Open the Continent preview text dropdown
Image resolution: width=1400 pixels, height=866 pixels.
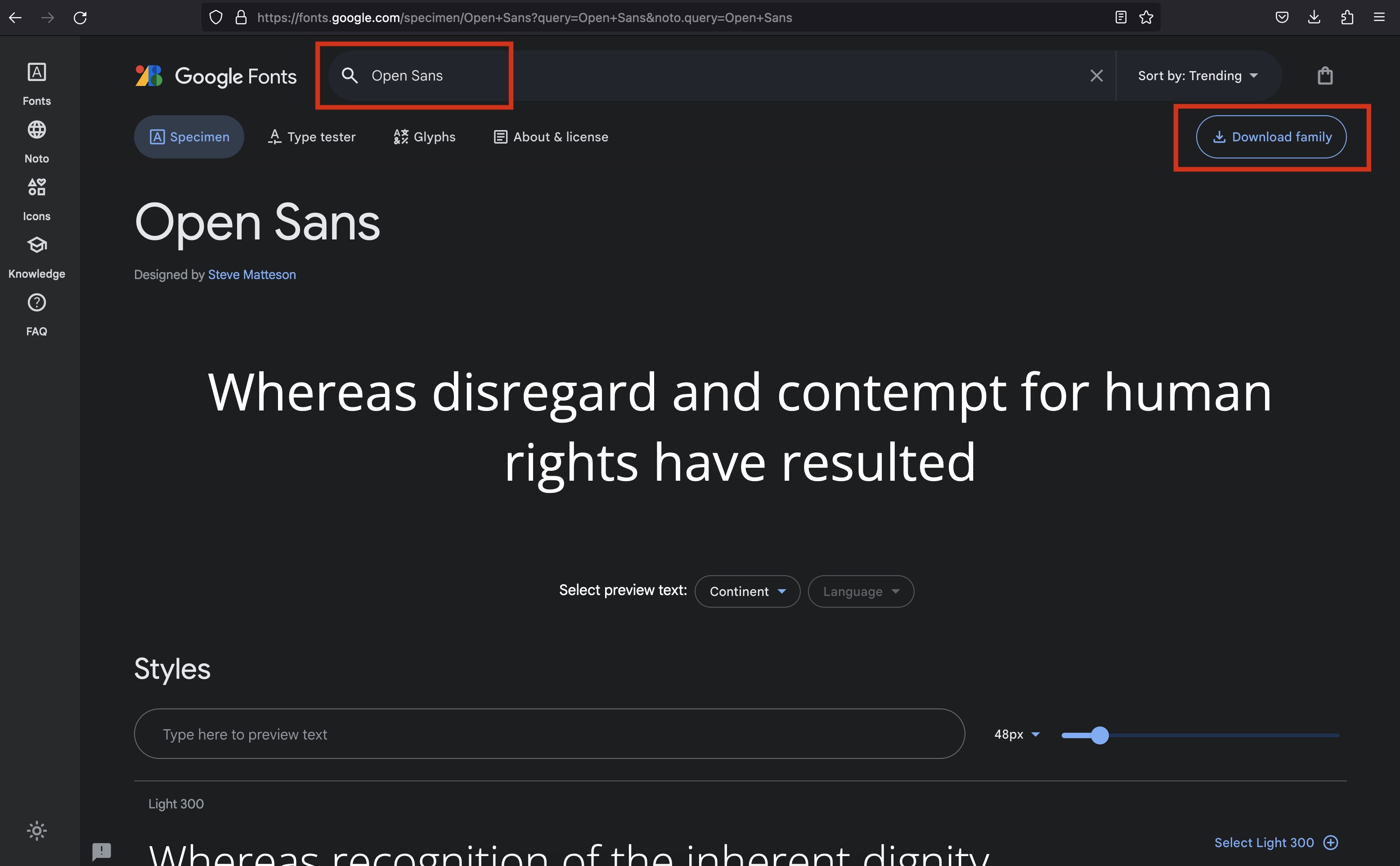coord(748,591)
